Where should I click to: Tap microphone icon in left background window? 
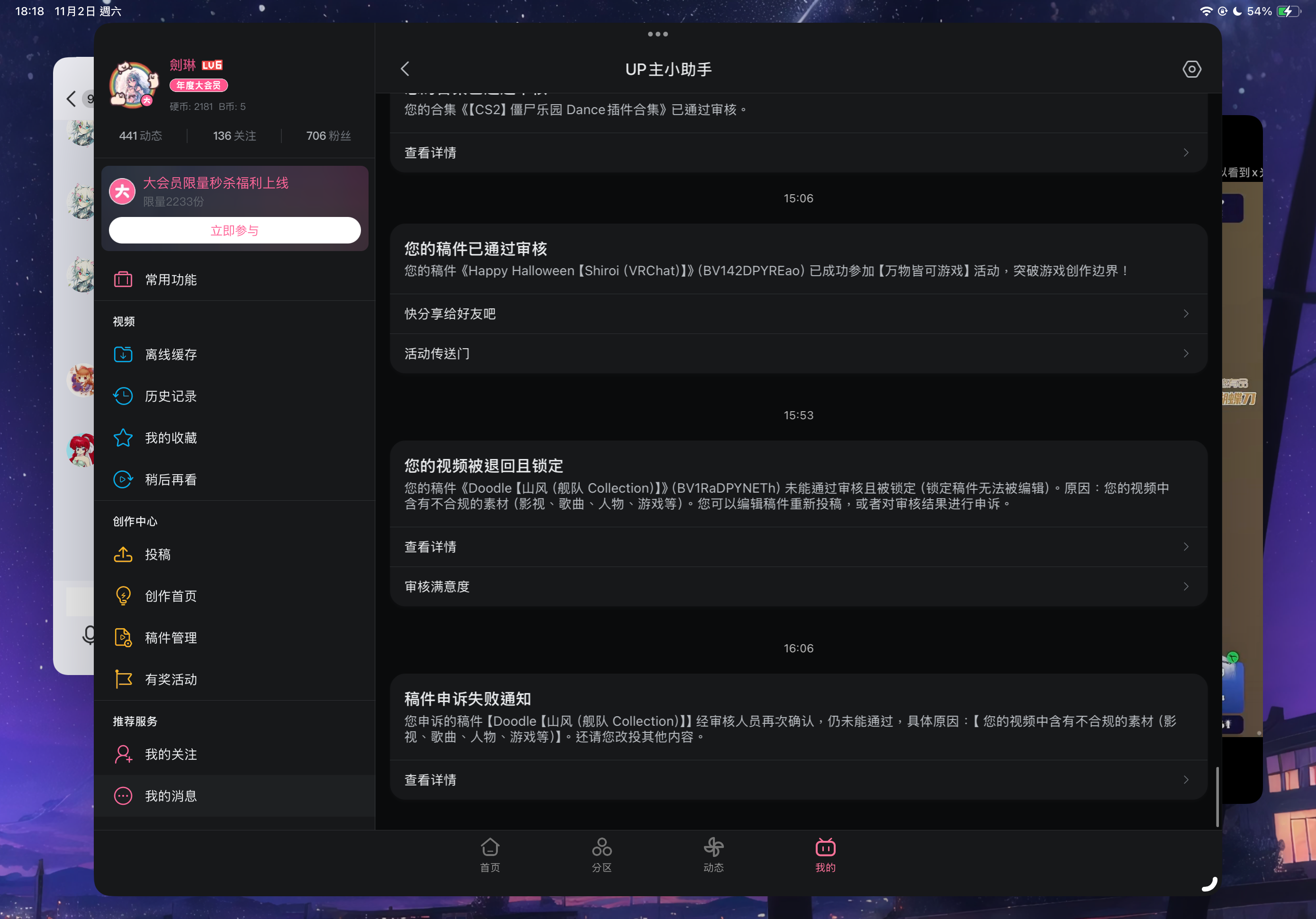point(89,635)
